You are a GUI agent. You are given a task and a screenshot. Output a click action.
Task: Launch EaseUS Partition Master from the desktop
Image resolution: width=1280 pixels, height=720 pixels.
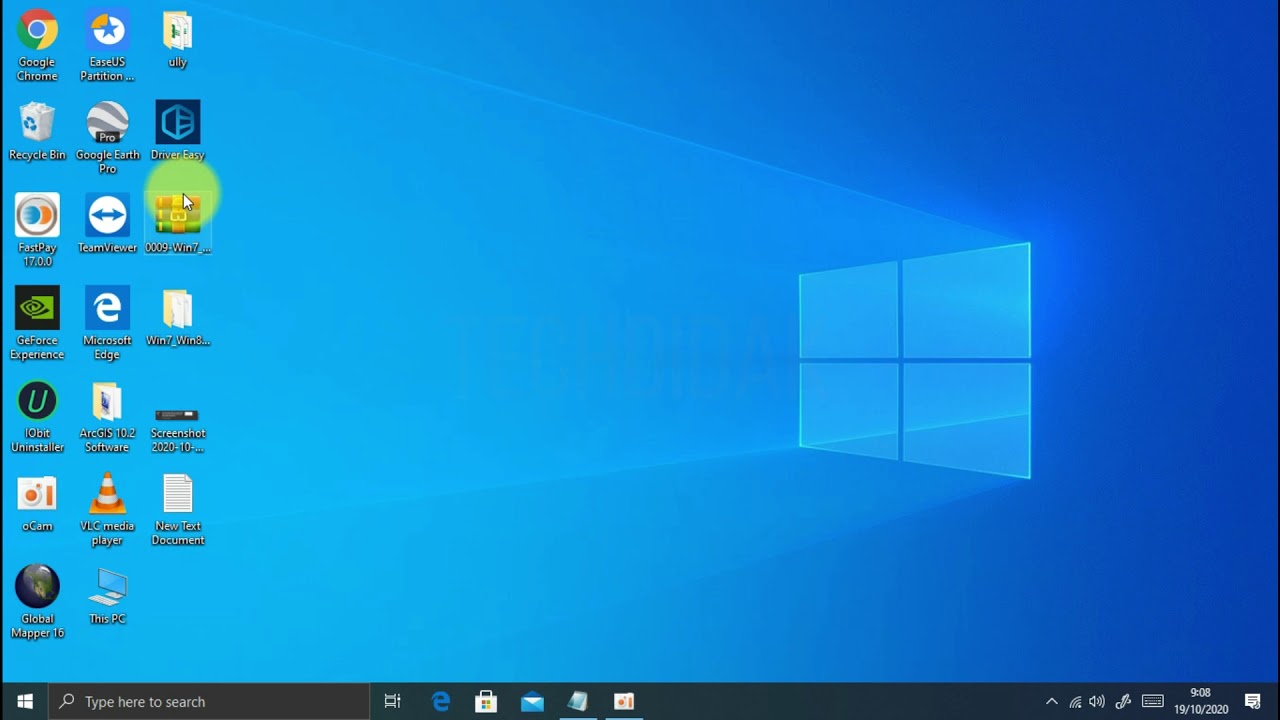[x=107, y=46]
